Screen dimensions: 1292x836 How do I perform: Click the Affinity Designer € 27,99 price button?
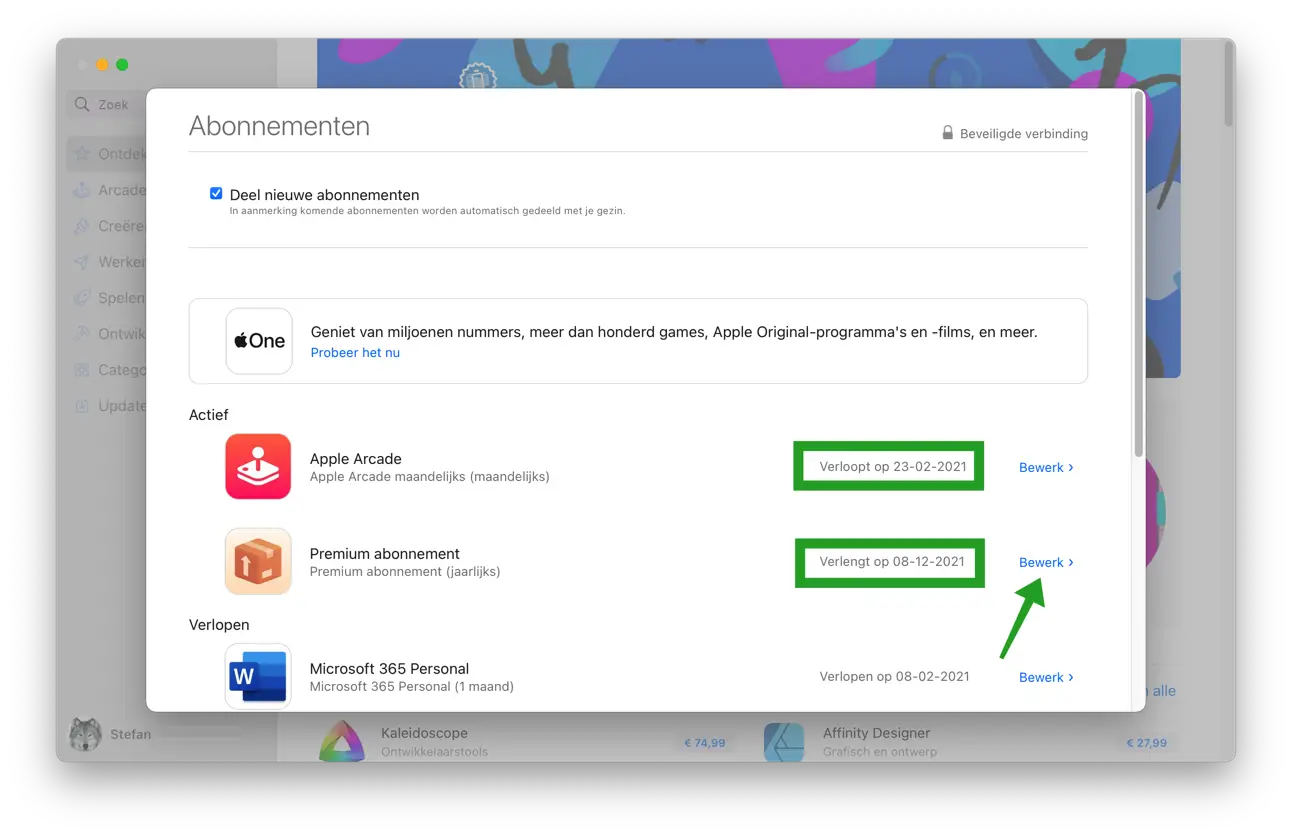click(1146, 743)
